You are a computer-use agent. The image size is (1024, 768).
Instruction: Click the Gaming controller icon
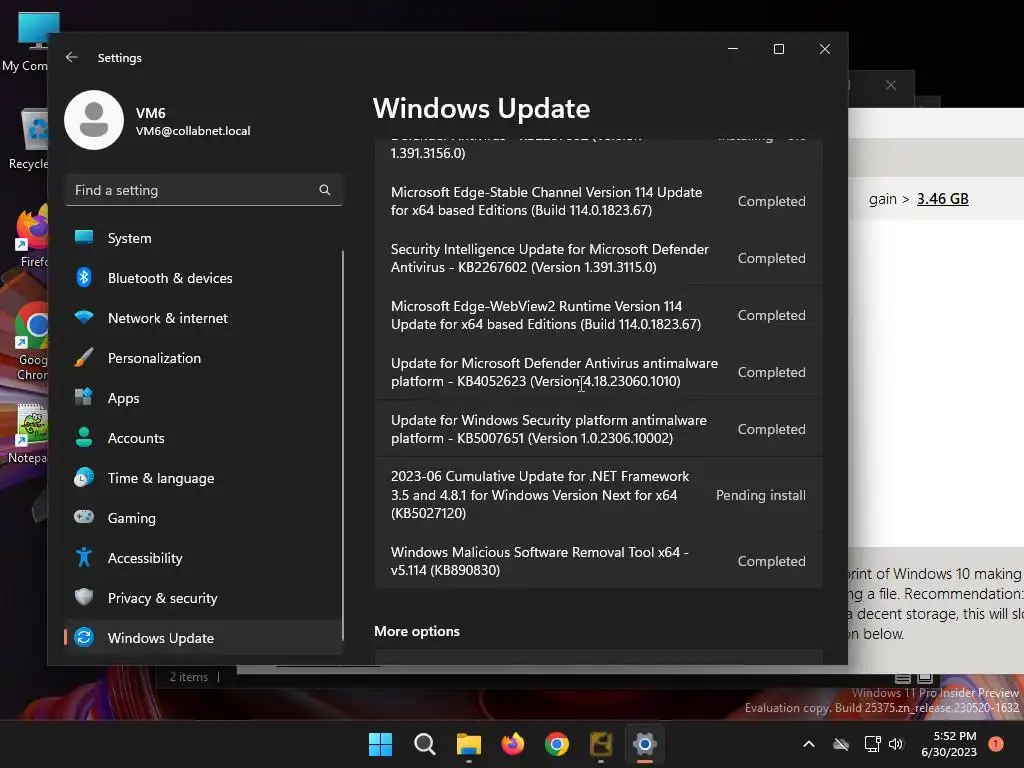(x=84, y=517)
